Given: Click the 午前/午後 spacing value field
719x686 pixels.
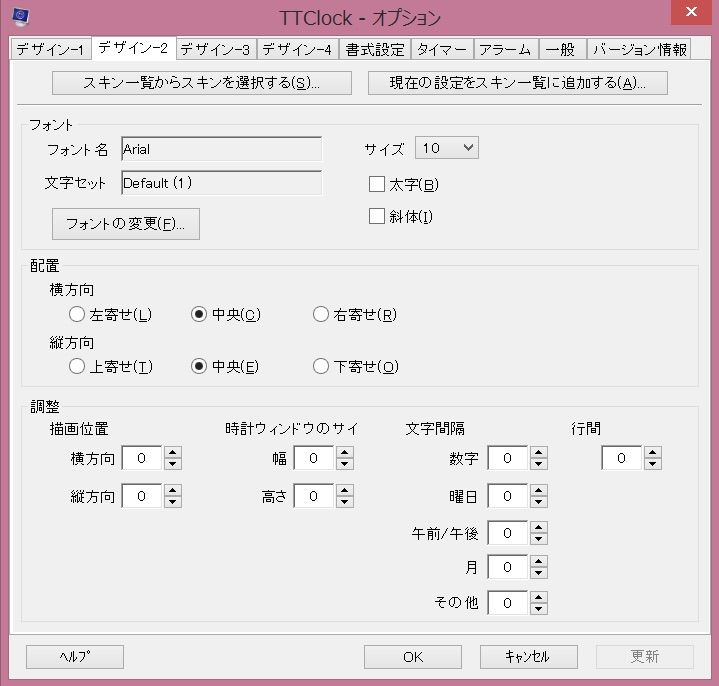Looking at the screenshot, I should (508, 533).
